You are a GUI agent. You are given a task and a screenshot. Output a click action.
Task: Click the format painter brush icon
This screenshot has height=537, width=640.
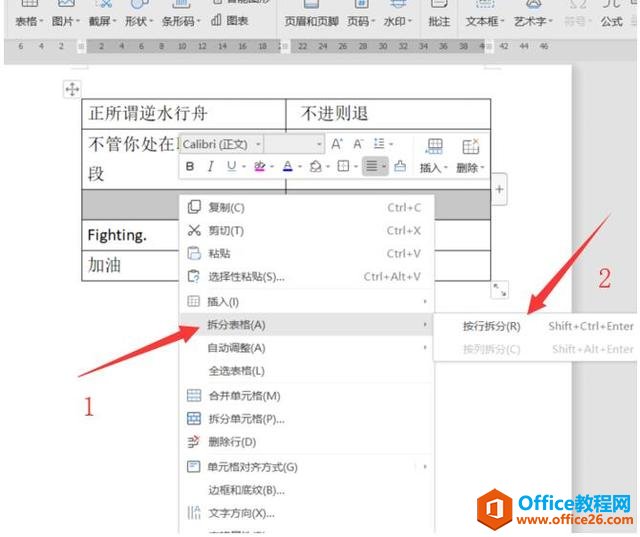click(400, 166)
